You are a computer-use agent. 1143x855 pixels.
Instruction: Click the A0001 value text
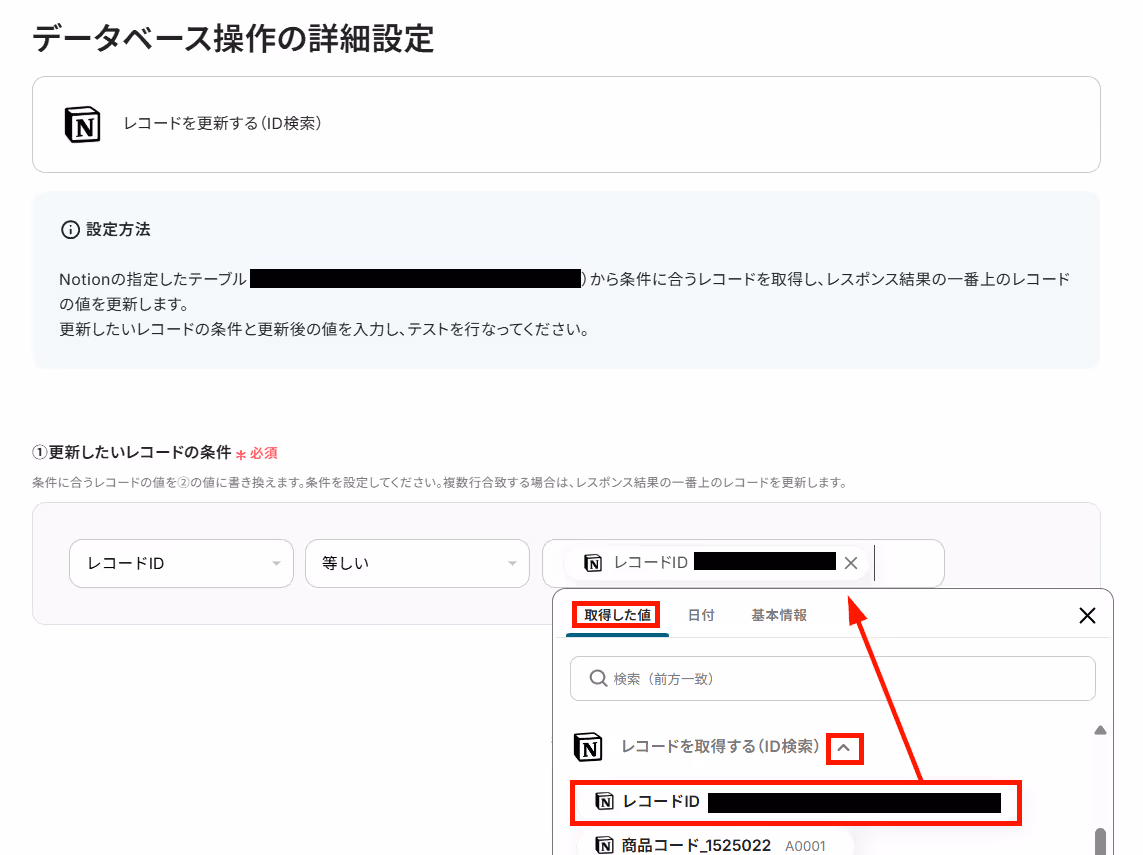click(x=805, y=846)
